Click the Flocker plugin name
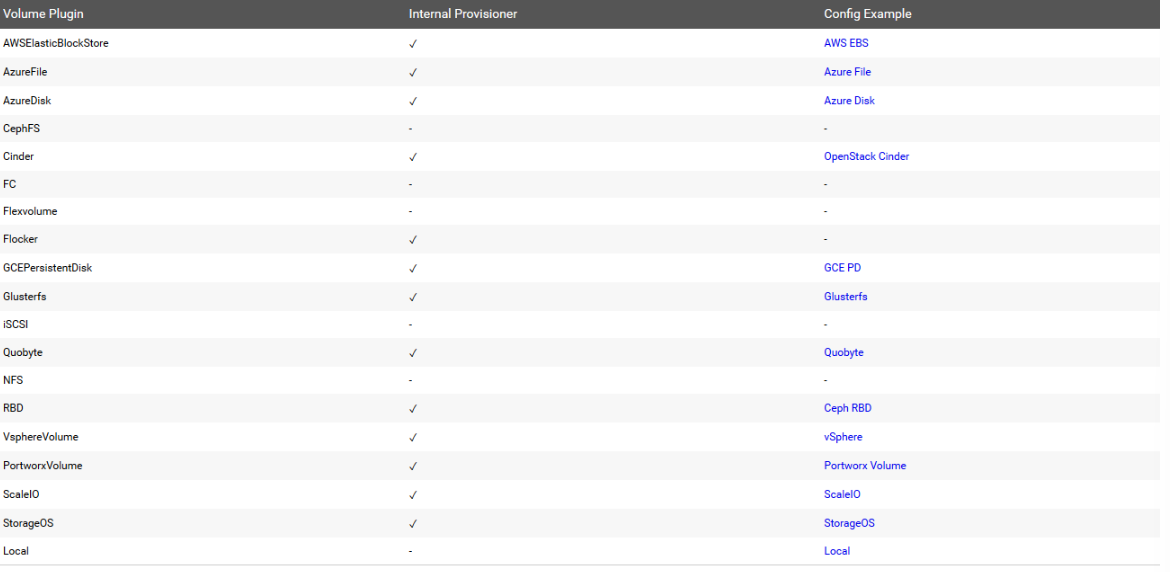The image size is (1170, 572). point(20,239)
